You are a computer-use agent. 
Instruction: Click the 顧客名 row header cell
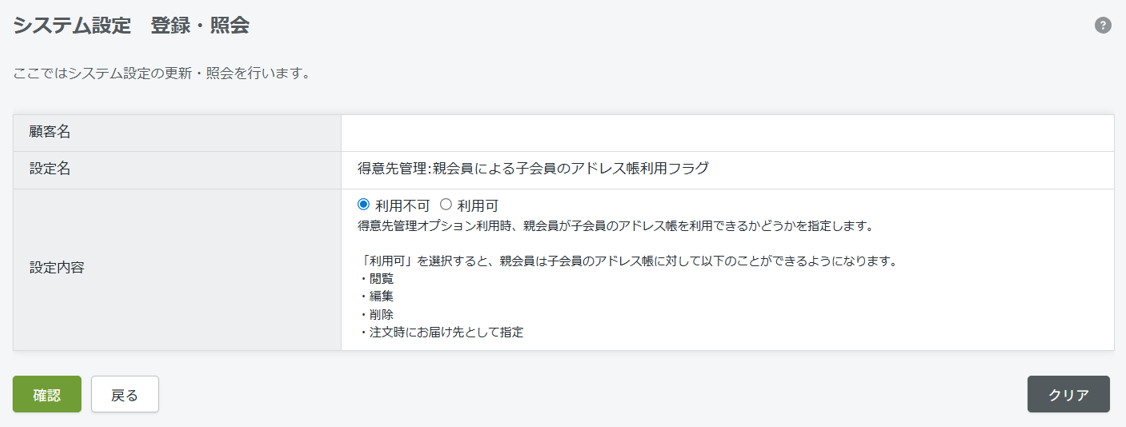pos(177,133)
